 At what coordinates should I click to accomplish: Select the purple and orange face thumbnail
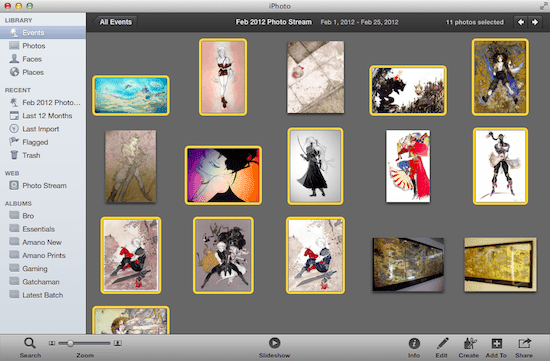point(223,175)
